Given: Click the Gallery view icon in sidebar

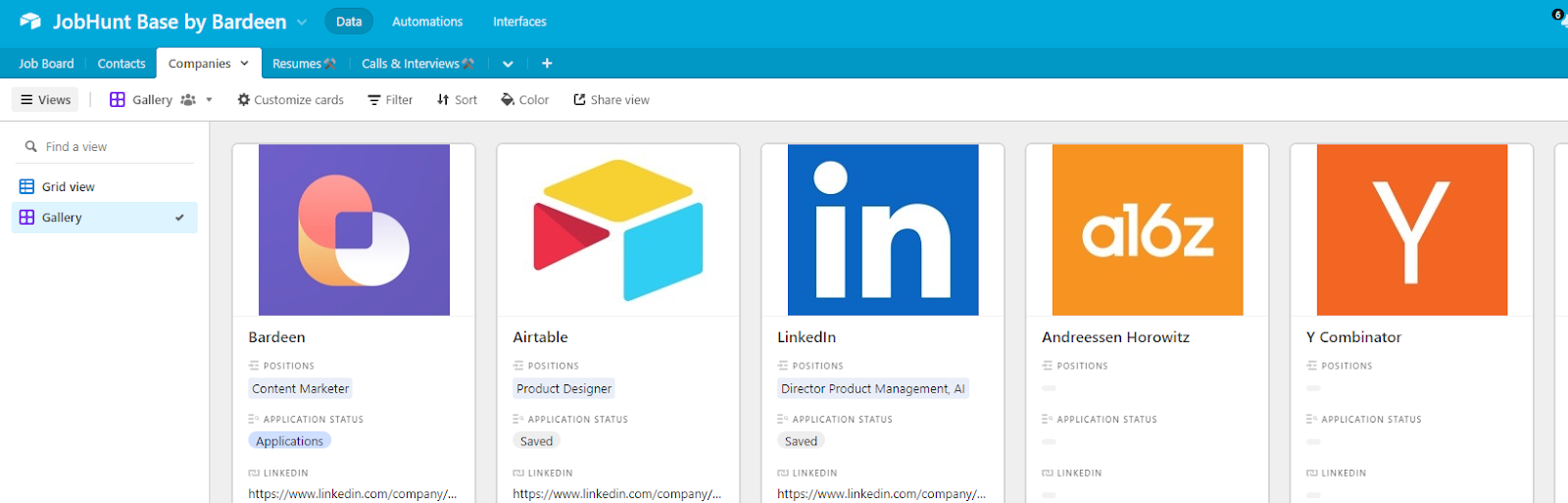Looking at the screenshot, I should coord(27,218).
